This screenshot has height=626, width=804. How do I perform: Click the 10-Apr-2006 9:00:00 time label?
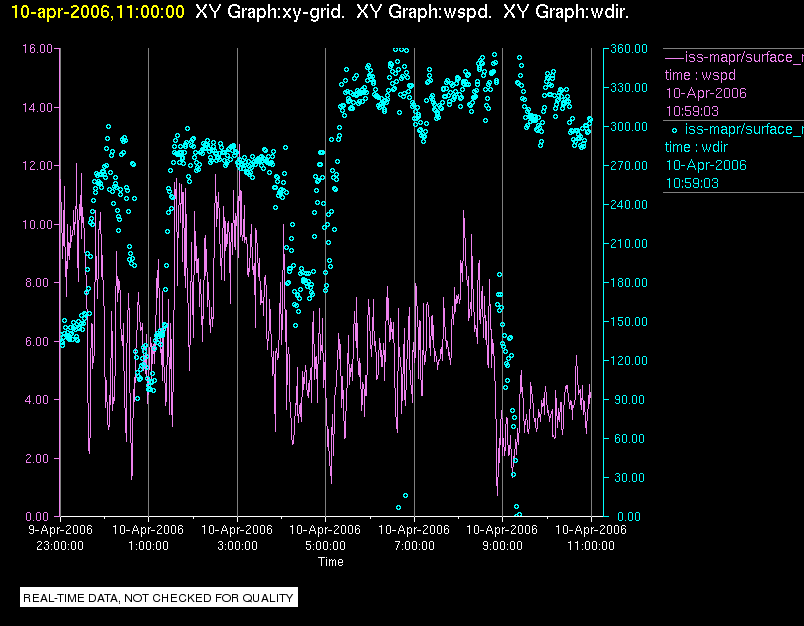pyautogui.click(x=502, y=538)
